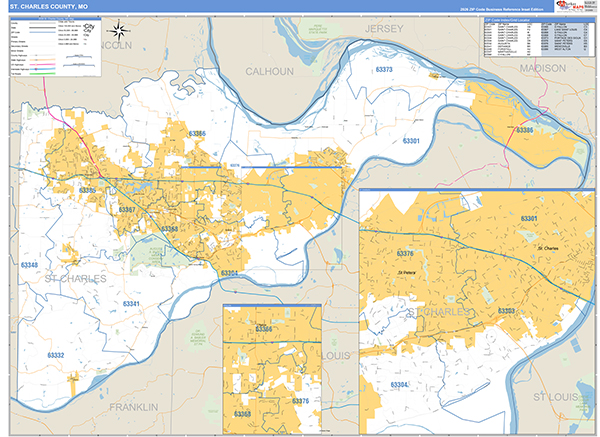Select the map title ST. CHARLES COUNTY, MO
Viewport: 600px width, 437px height.
(x=49, y=7)
